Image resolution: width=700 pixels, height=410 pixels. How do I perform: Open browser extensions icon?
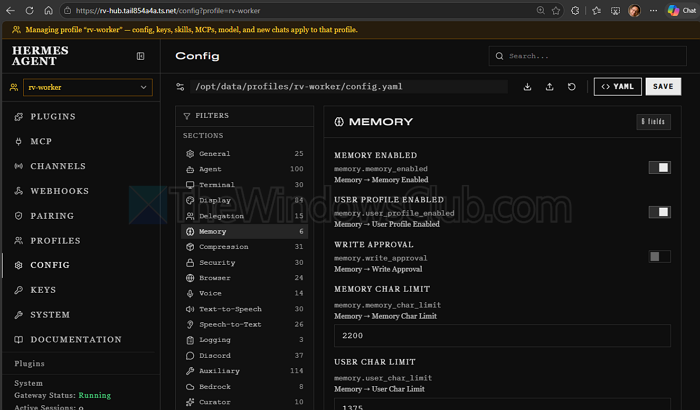[x=575, y=10]
